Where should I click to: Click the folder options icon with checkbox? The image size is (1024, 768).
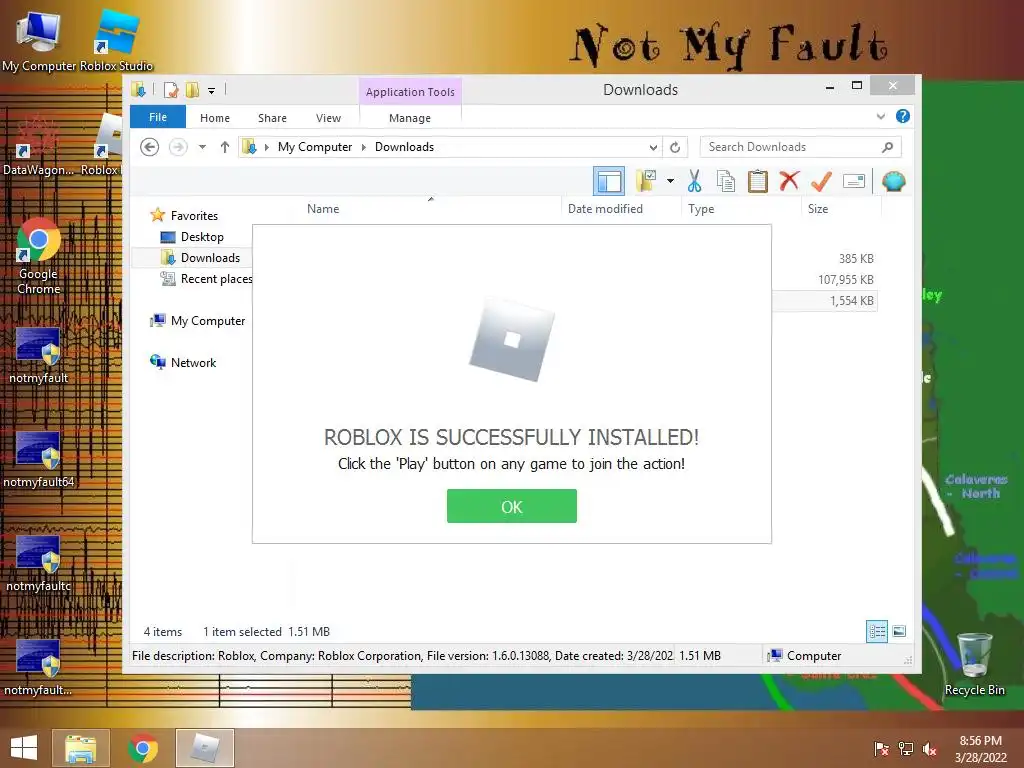(646, 181)
